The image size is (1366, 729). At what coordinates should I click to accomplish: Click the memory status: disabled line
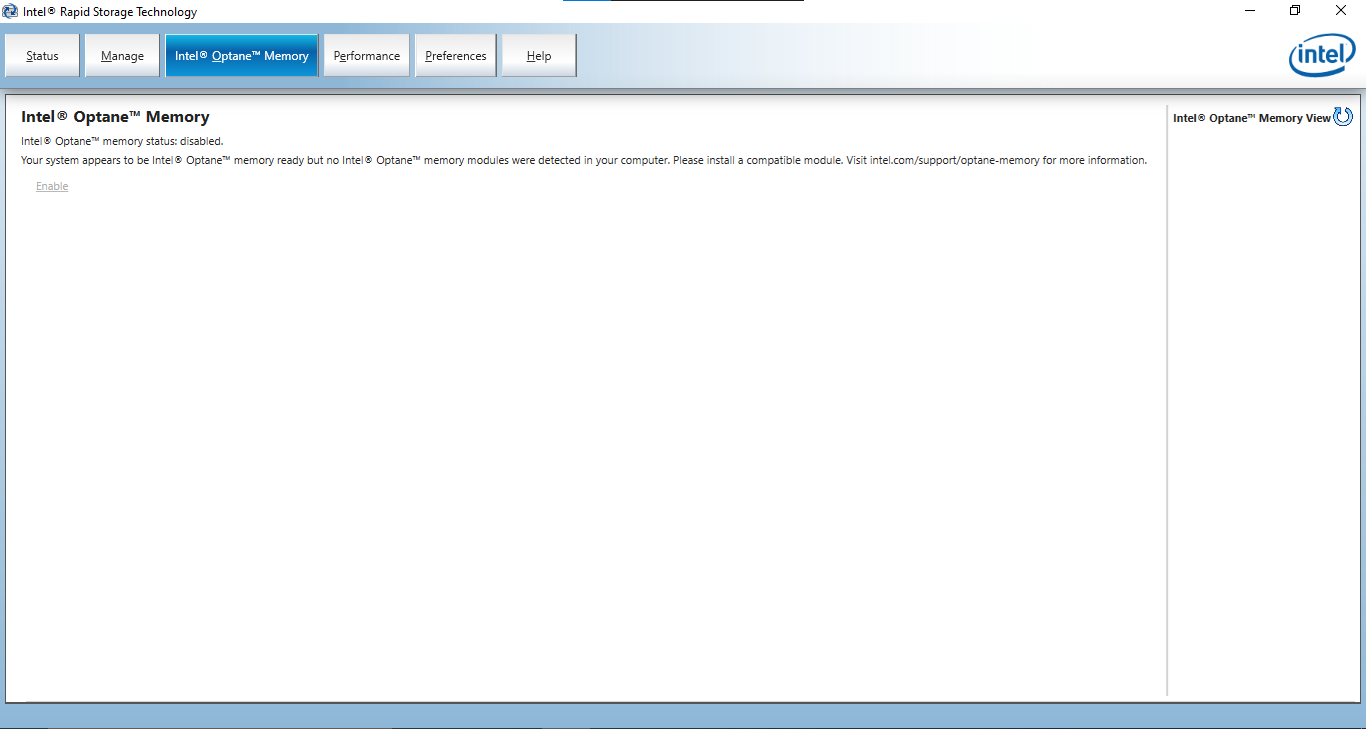[x=122, y=141]
